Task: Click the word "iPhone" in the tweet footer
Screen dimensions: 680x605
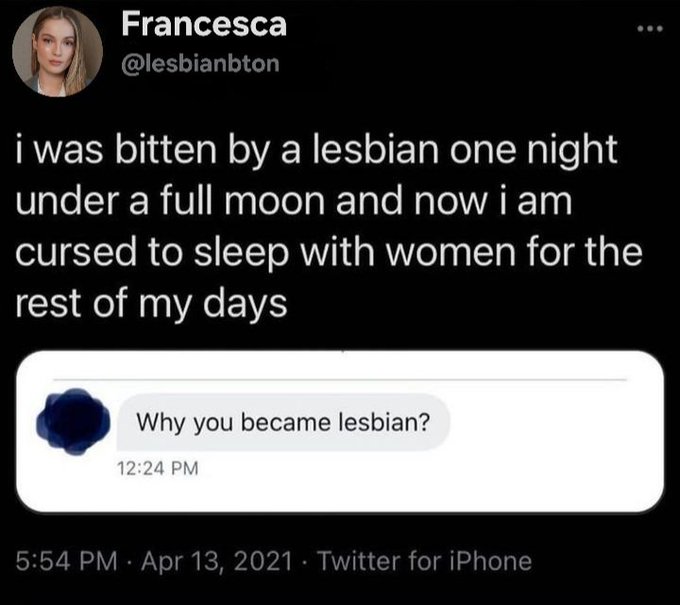Action: pos(492,561)
